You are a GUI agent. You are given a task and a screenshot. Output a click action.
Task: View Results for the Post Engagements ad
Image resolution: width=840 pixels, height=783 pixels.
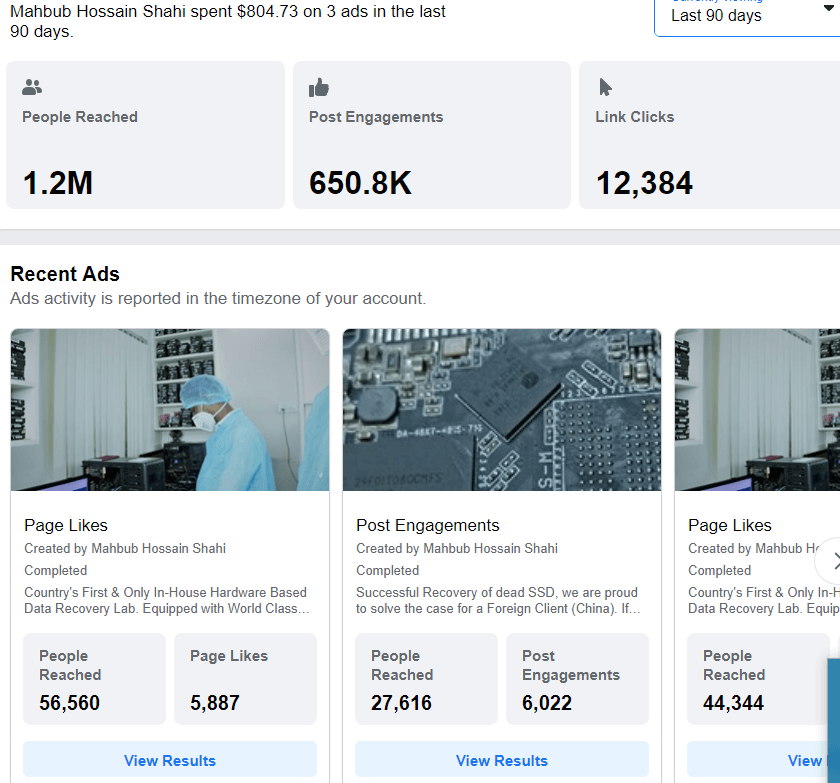click(502, 760)
